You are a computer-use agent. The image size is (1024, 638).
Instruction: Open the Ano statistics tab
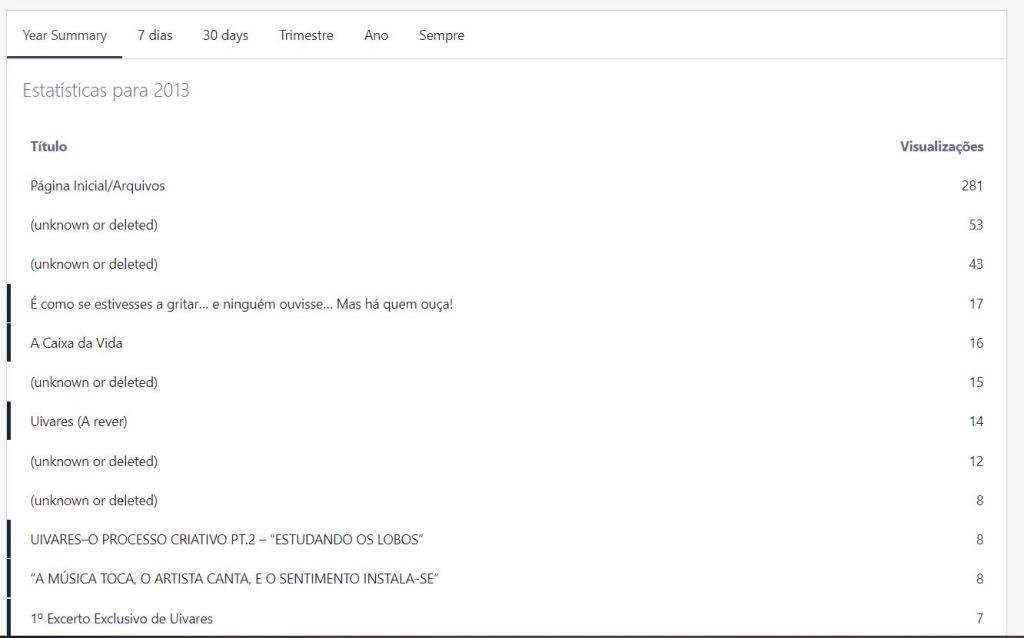click(x=376, y=35)
